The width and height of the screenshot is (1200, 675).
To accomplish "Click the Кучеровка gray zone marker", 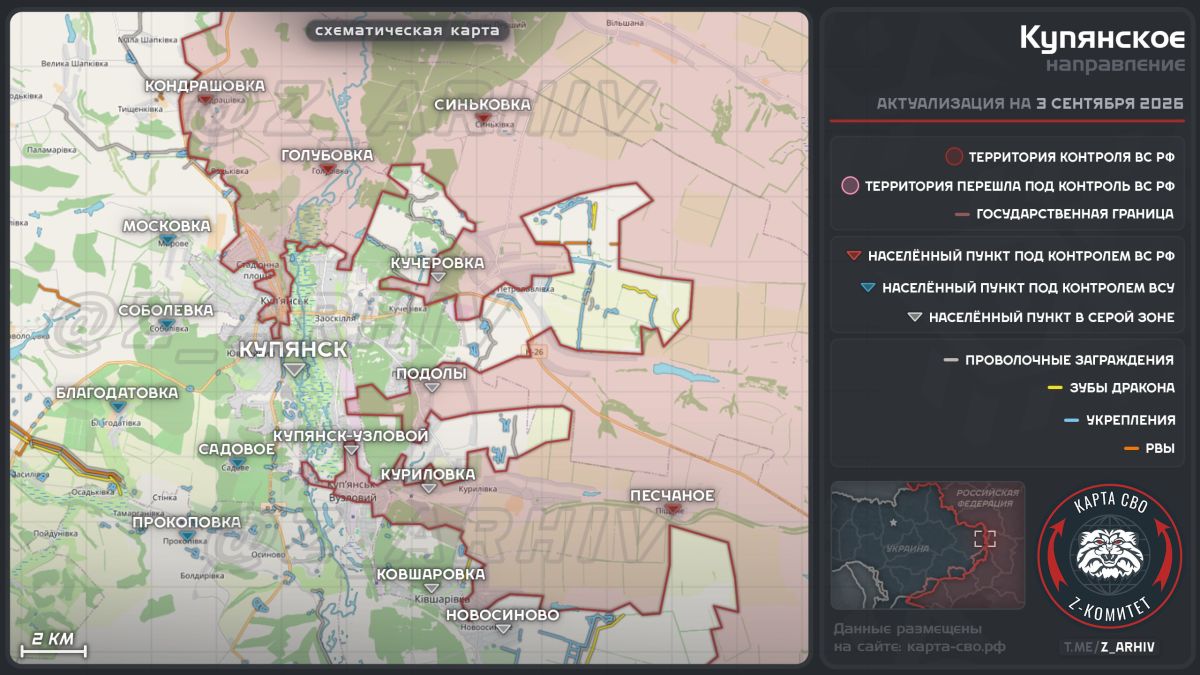I will [x=438, y=277].
